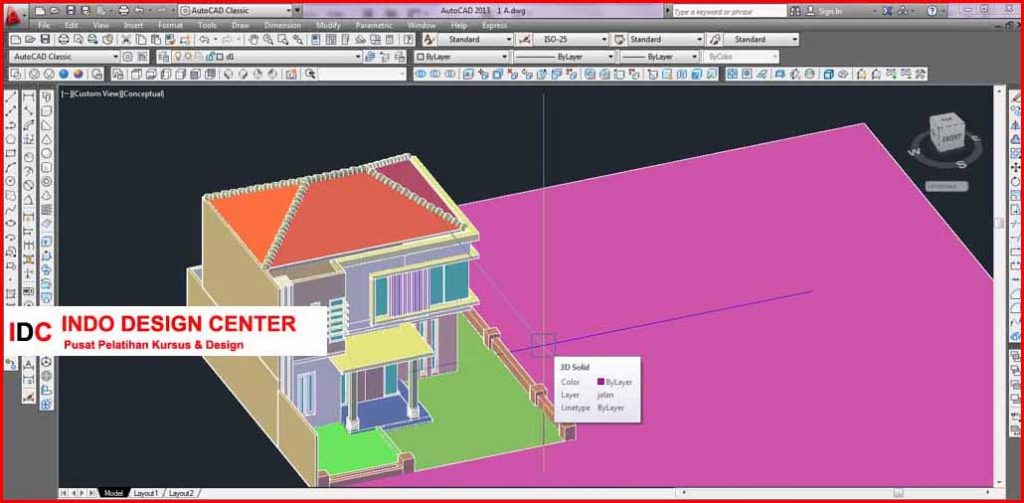Click the Multileader Style icon
This screenshot has width=1024, height=503.
tap(714, 39)
